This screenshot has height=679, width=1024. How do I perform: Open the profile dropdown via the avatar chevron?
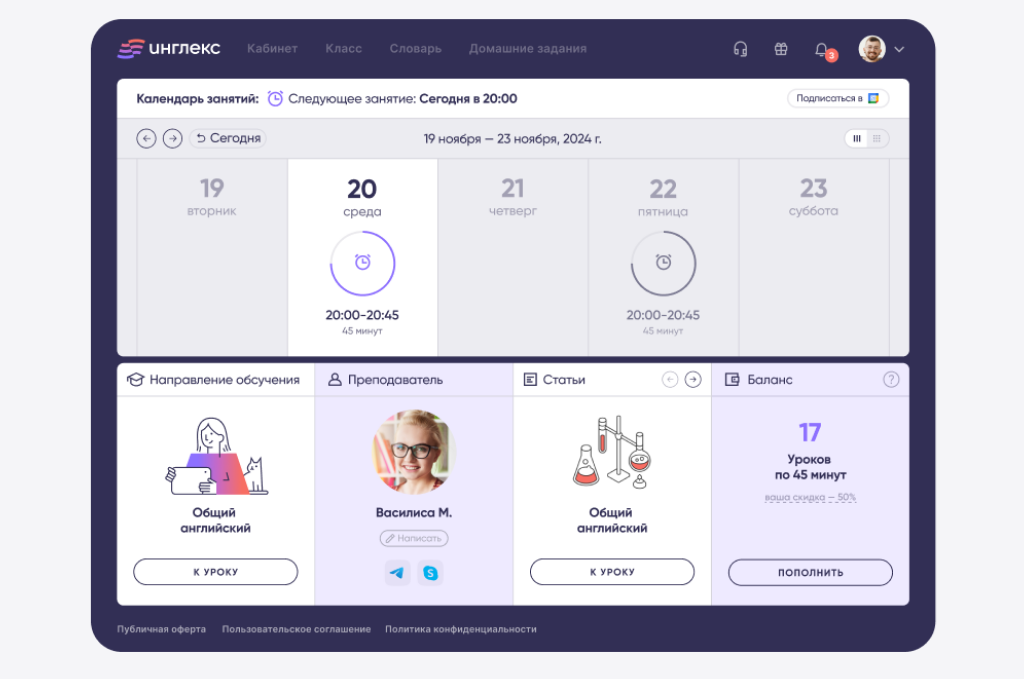[897, 48]
